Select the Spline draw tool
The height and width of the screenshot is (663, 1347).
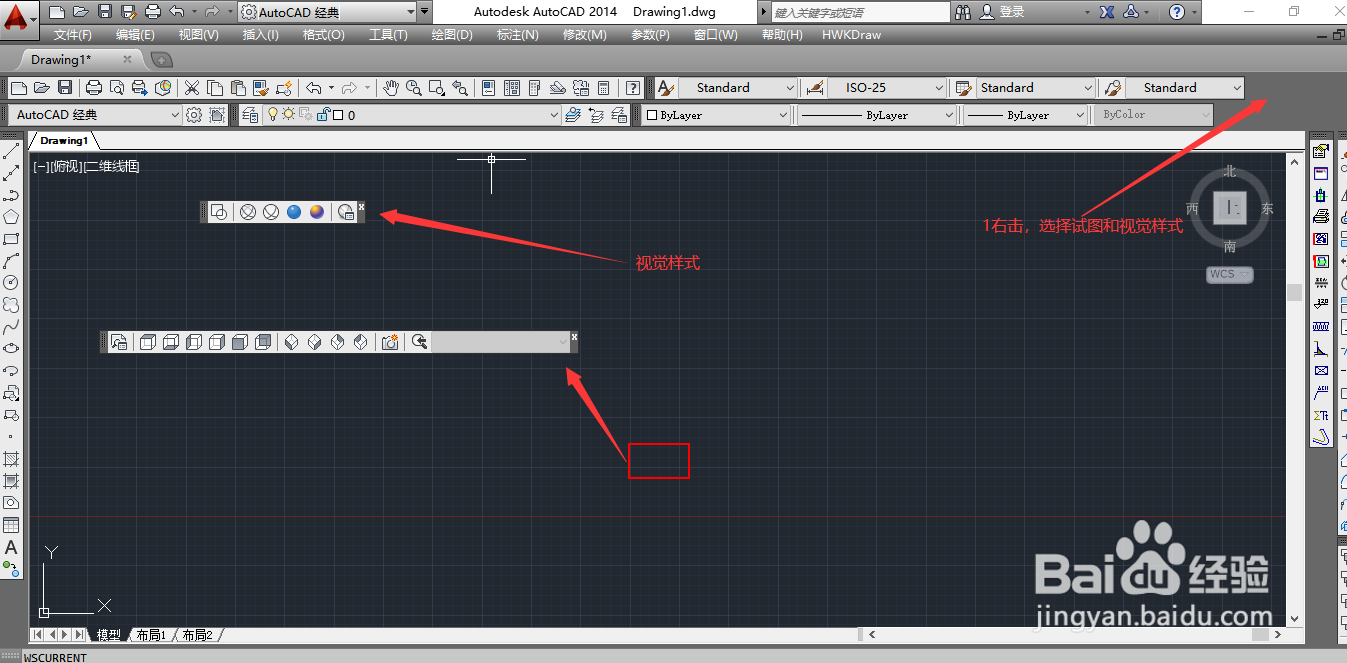click(11, 327)
